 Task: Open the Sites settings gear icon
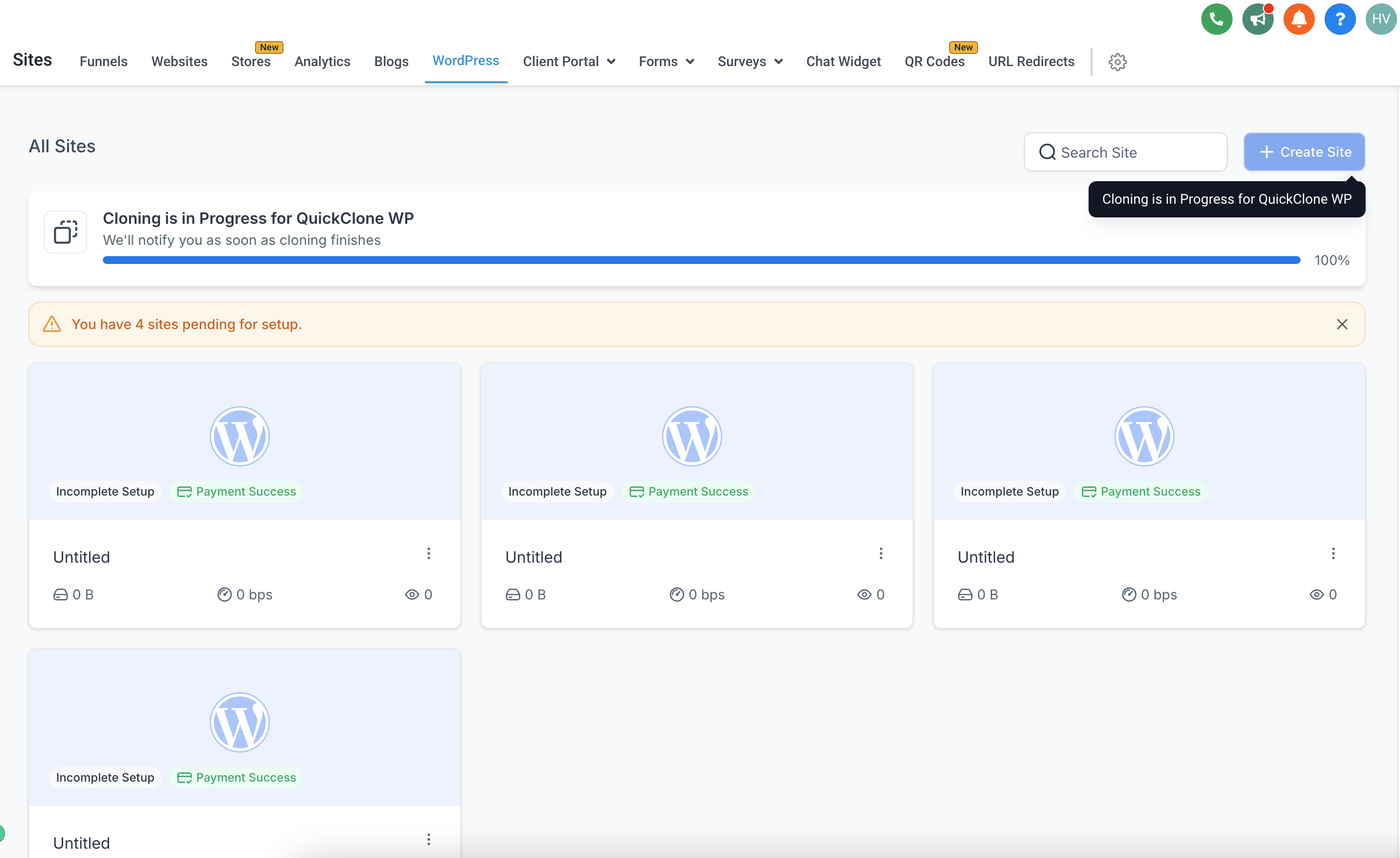point(1118,62)
